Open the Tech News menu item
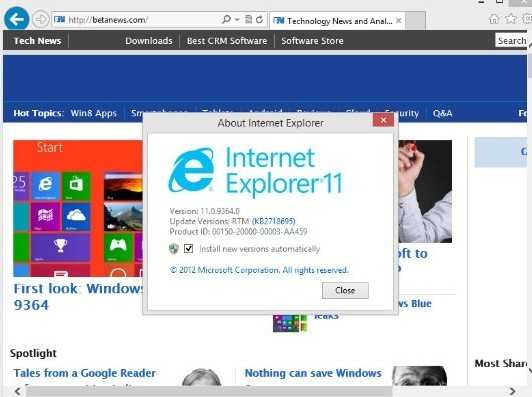 [37, 41]
